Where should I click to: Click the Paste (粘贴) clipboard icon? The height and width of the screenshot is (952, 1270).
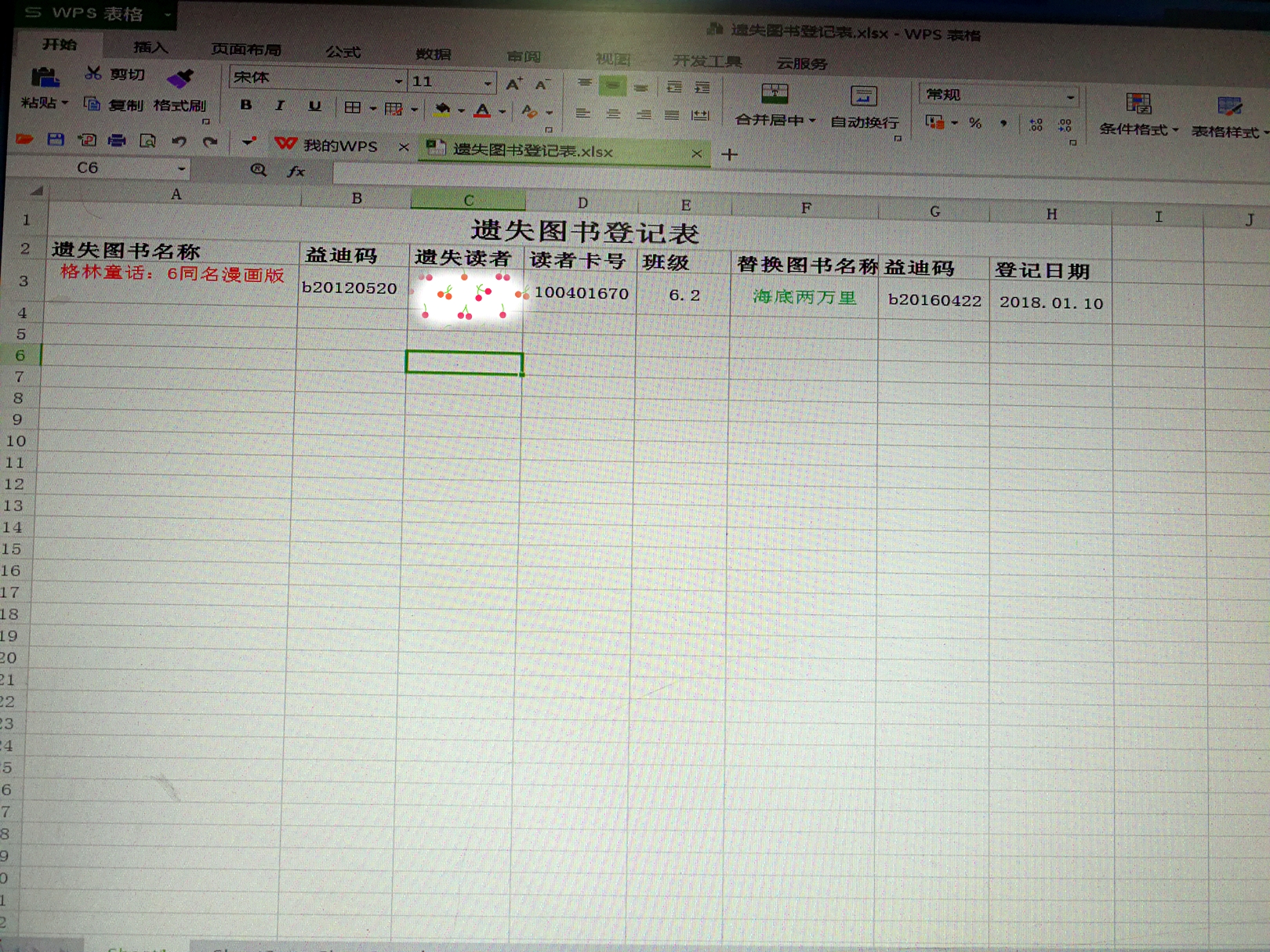point(45,77)
